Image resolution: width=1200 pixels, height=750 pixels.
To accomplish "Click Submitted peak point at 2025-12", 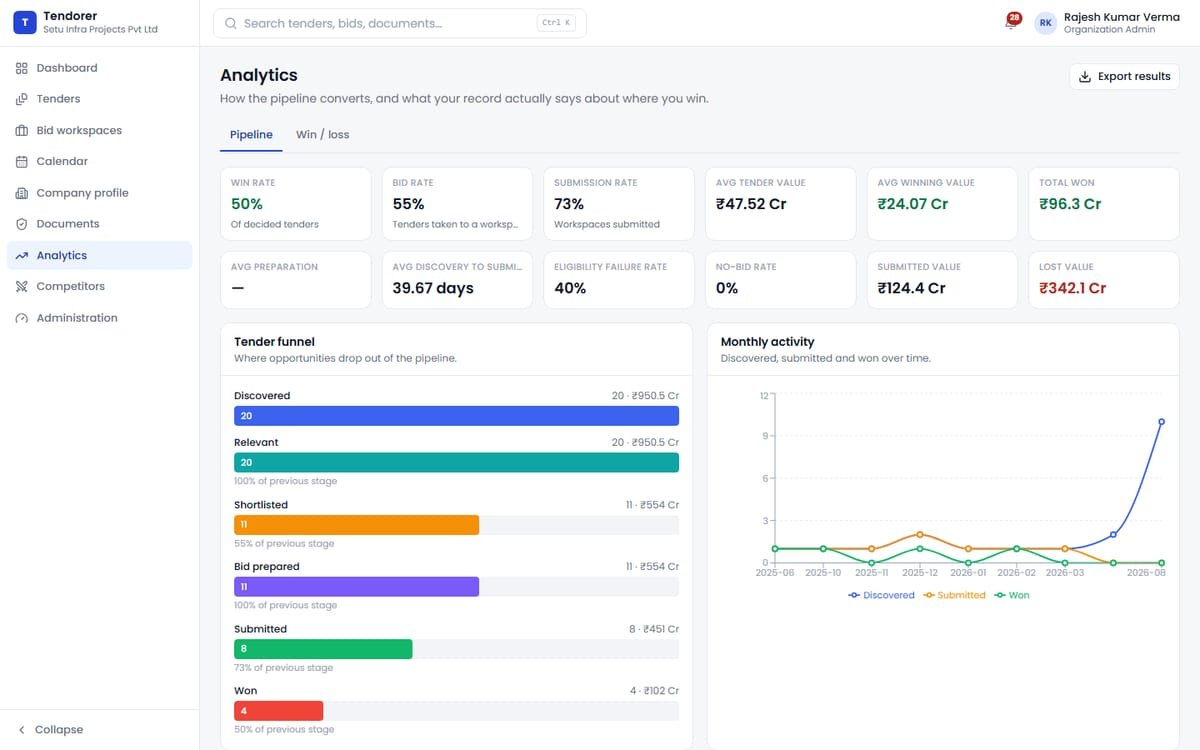I will pyautogui.click(x=920, y=534).
